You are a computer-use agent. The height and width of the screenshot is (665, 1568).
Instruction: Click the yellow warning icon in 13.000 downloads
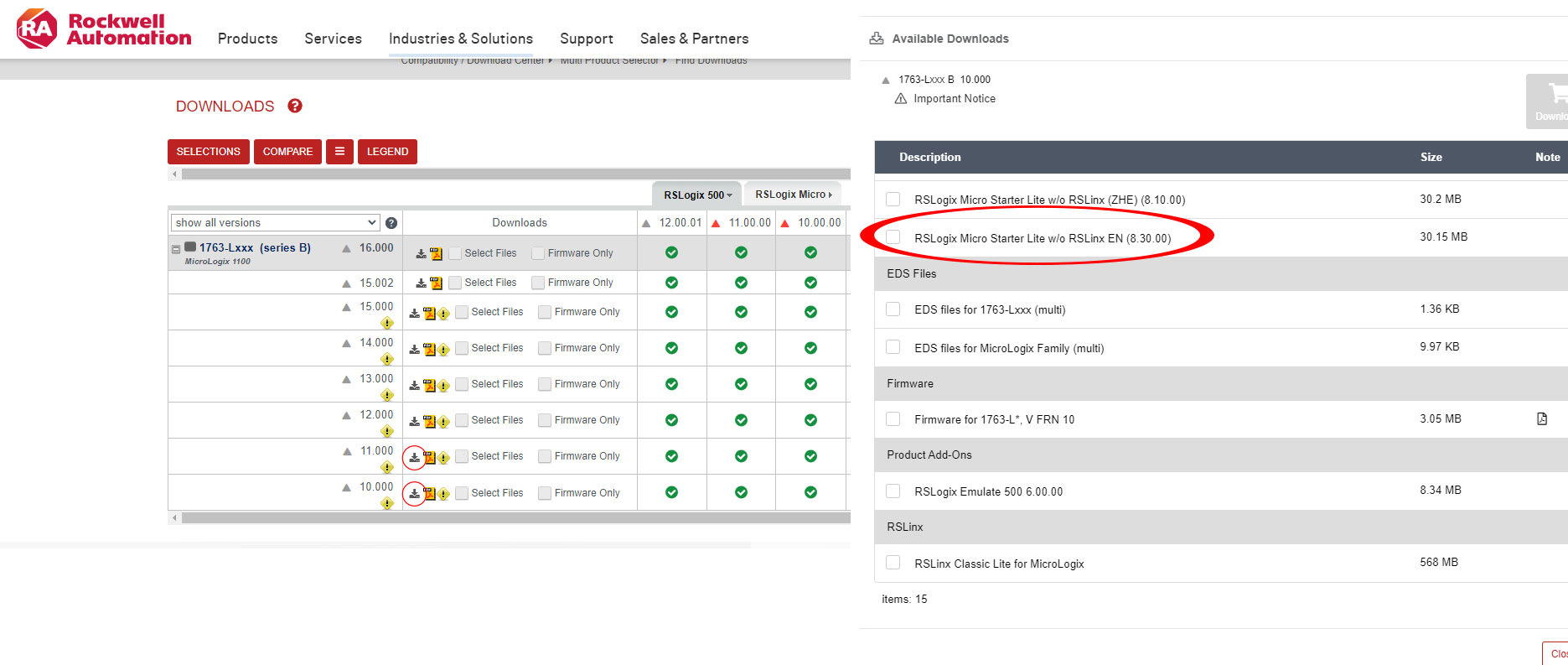(x=444, y=386)
